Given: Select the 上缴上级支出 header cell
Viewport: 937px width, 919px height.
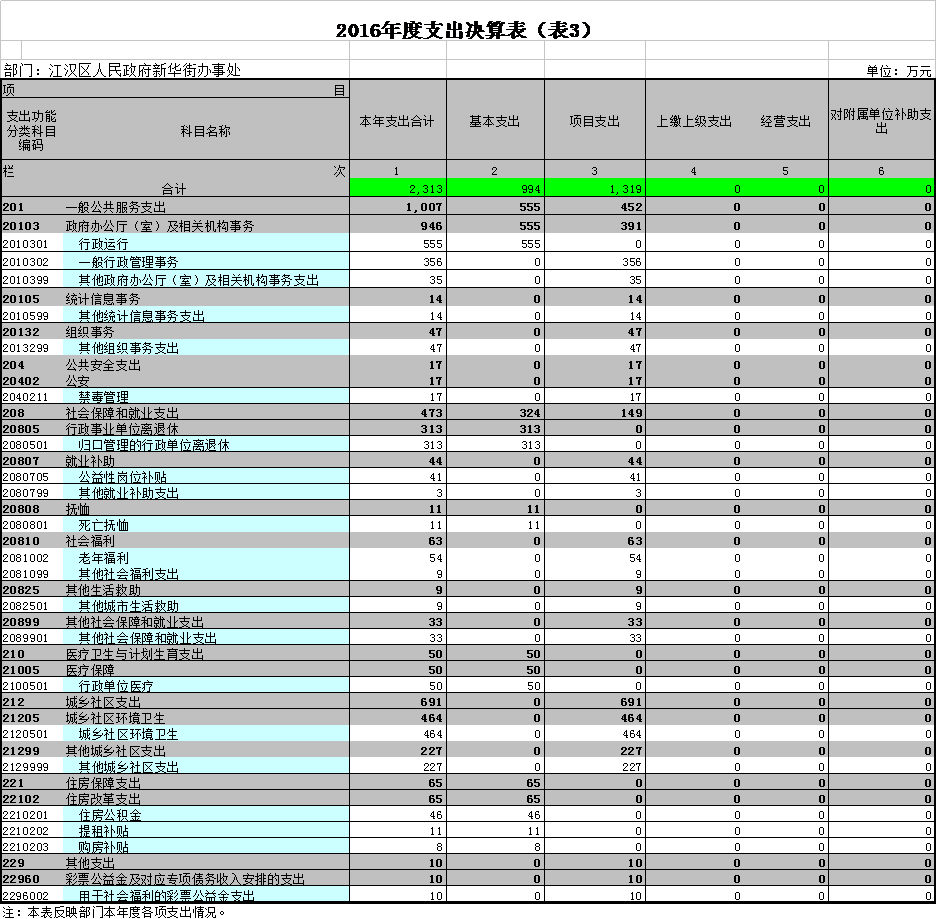Looking at the screenshot, I should click(x=694, y=122).
